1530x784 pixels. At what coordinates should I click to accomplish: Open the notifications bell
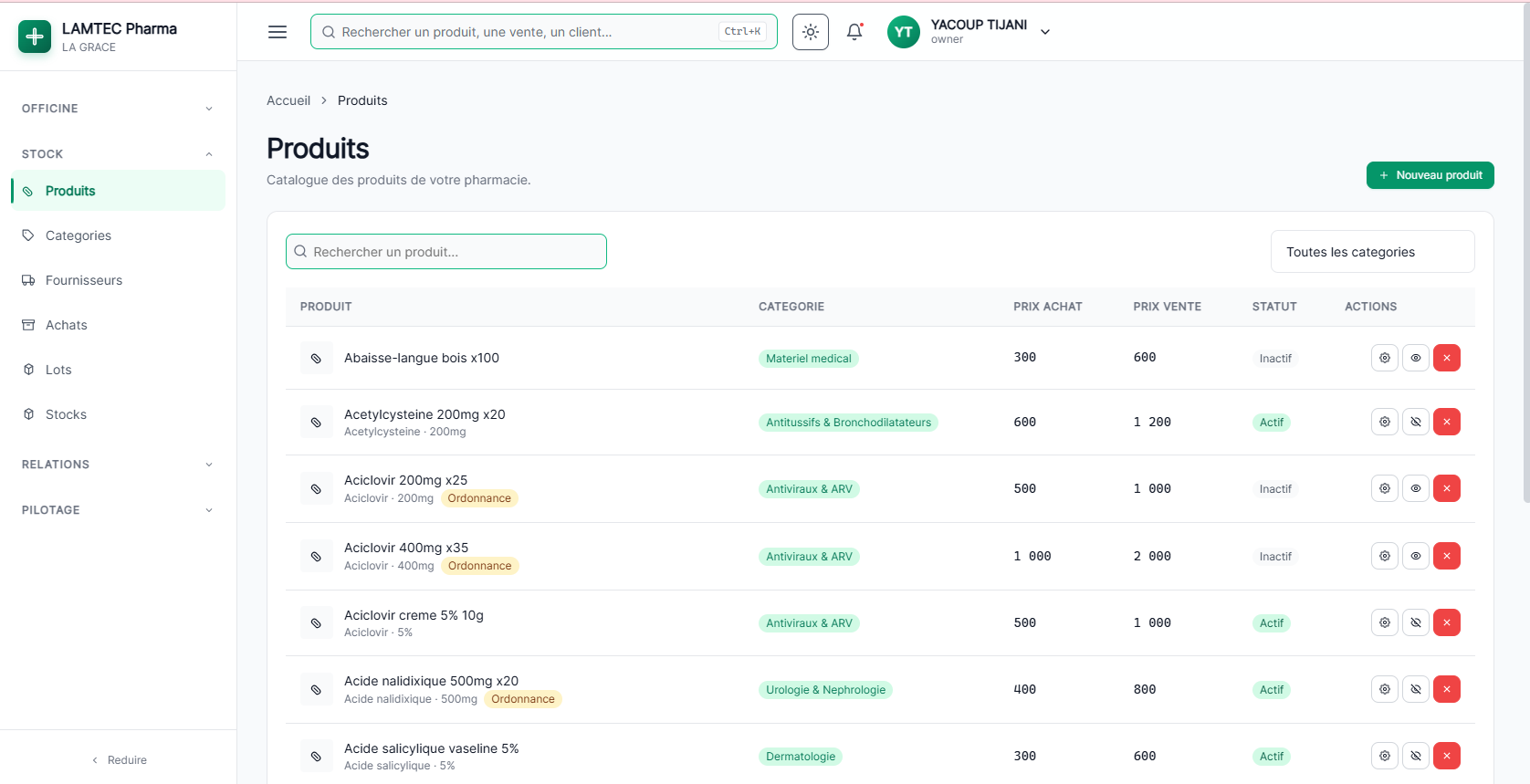(x=854, y=32)
